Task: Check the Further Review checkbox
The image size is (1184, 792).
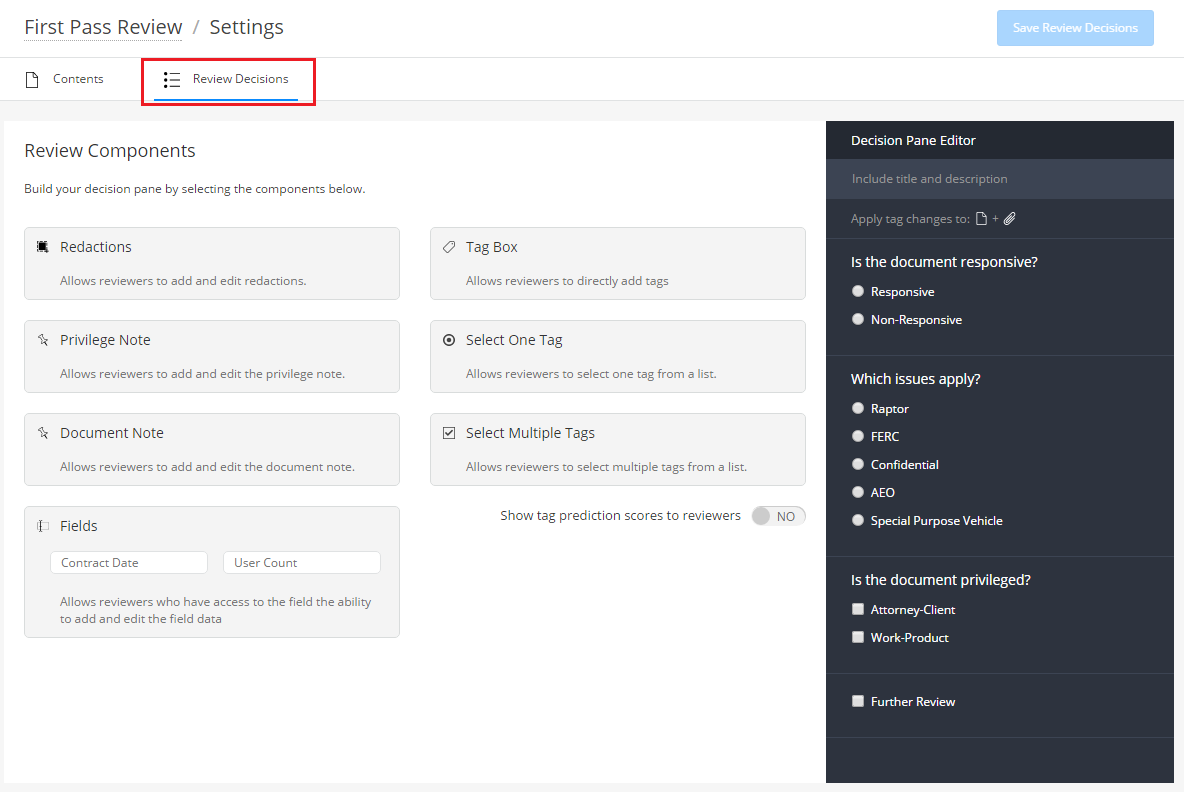Action: (858, 701)
